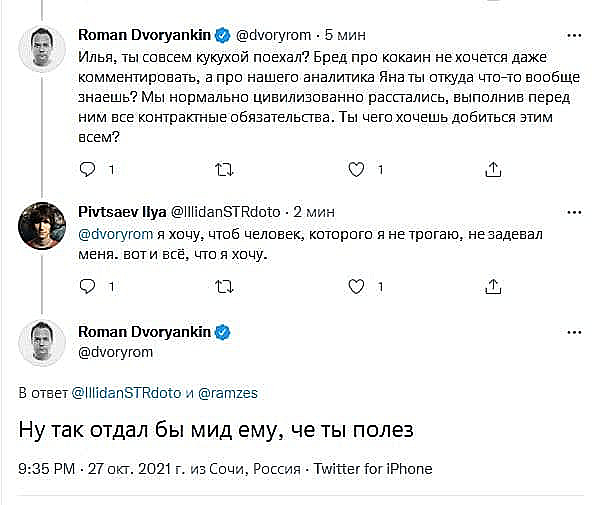Viewport: 599px width, 505px height.
Task: Like Pivtsaev Ilya's tweet
Action: coord(356,286)
